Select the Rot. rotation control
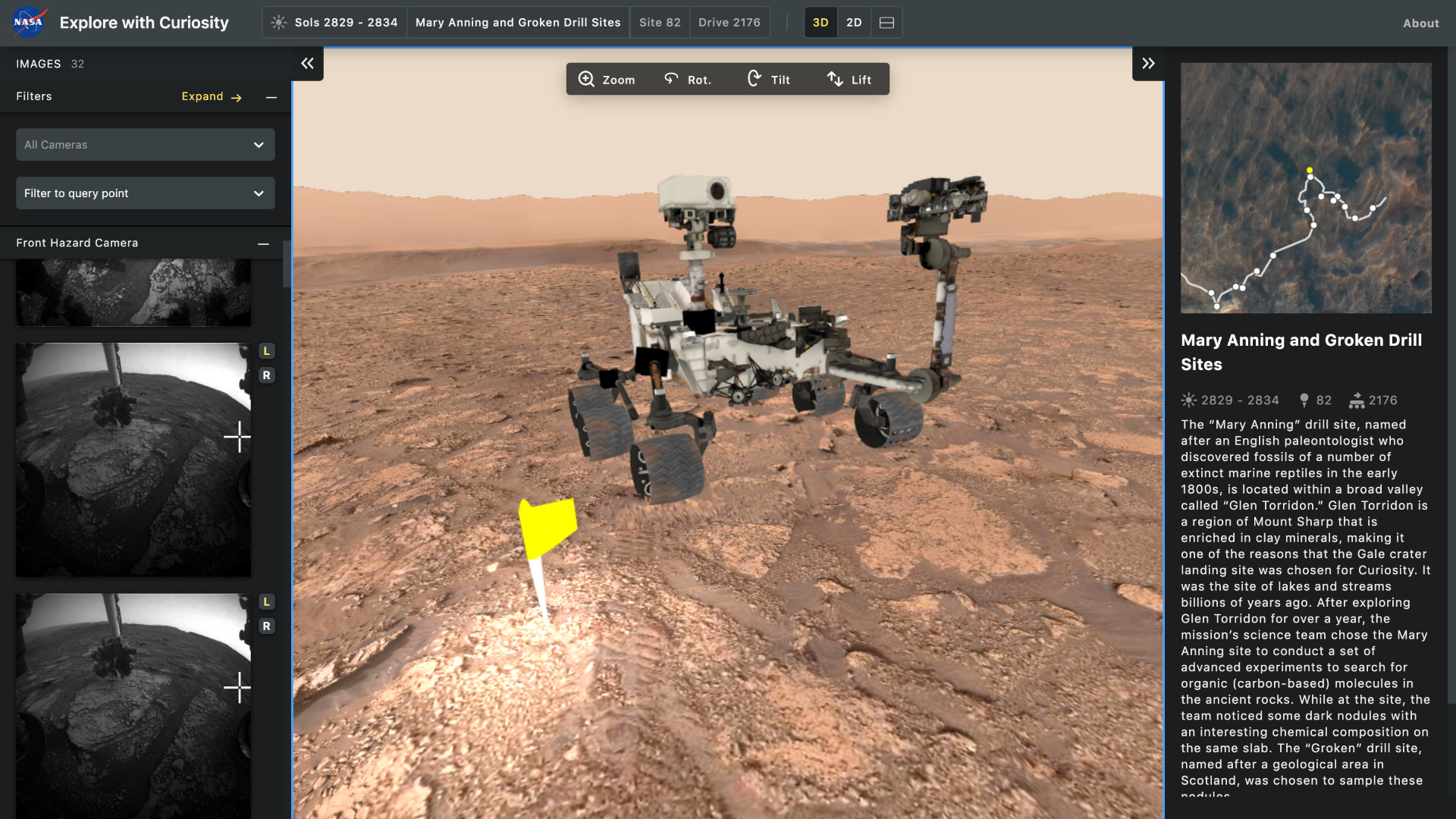 click(688, 80)
